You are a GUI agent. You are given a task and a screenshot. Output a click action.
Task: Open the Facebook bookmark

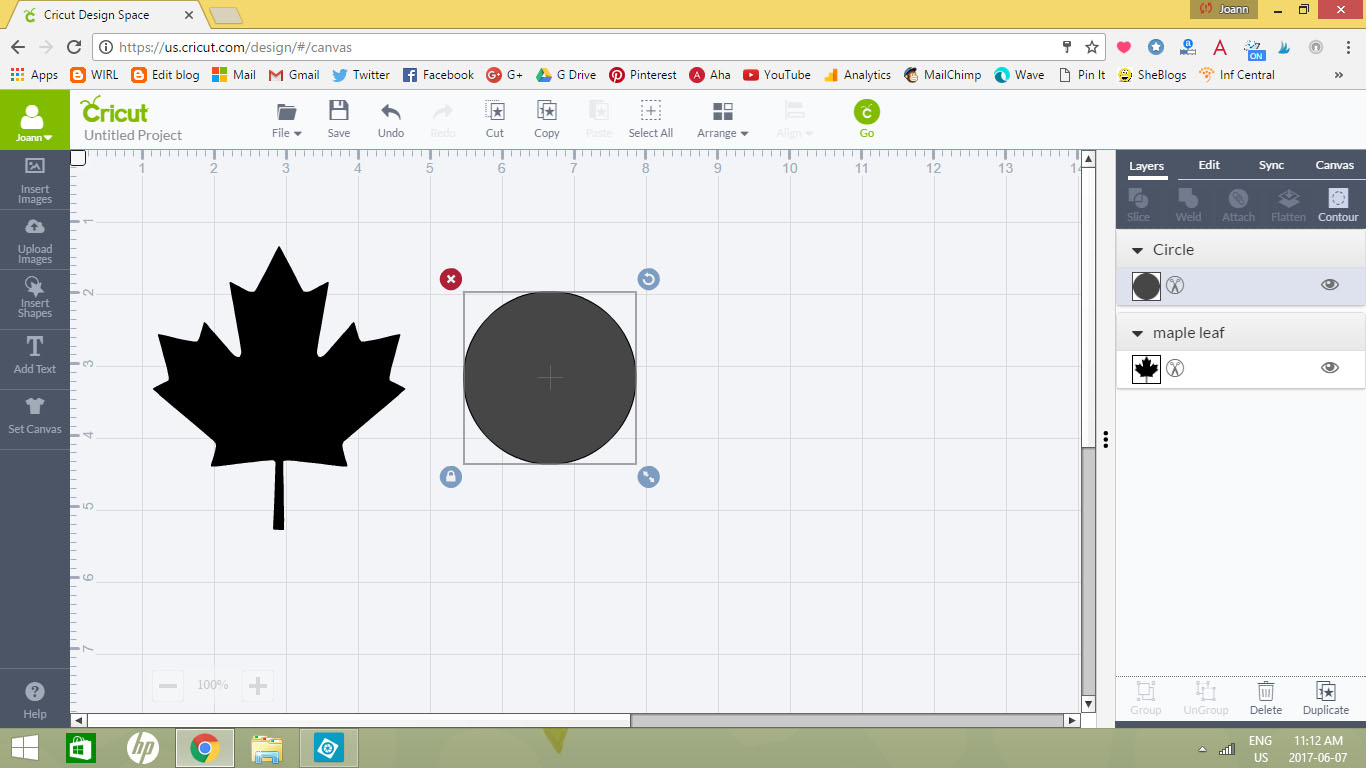pyautogui.click(x=438, y=75)
